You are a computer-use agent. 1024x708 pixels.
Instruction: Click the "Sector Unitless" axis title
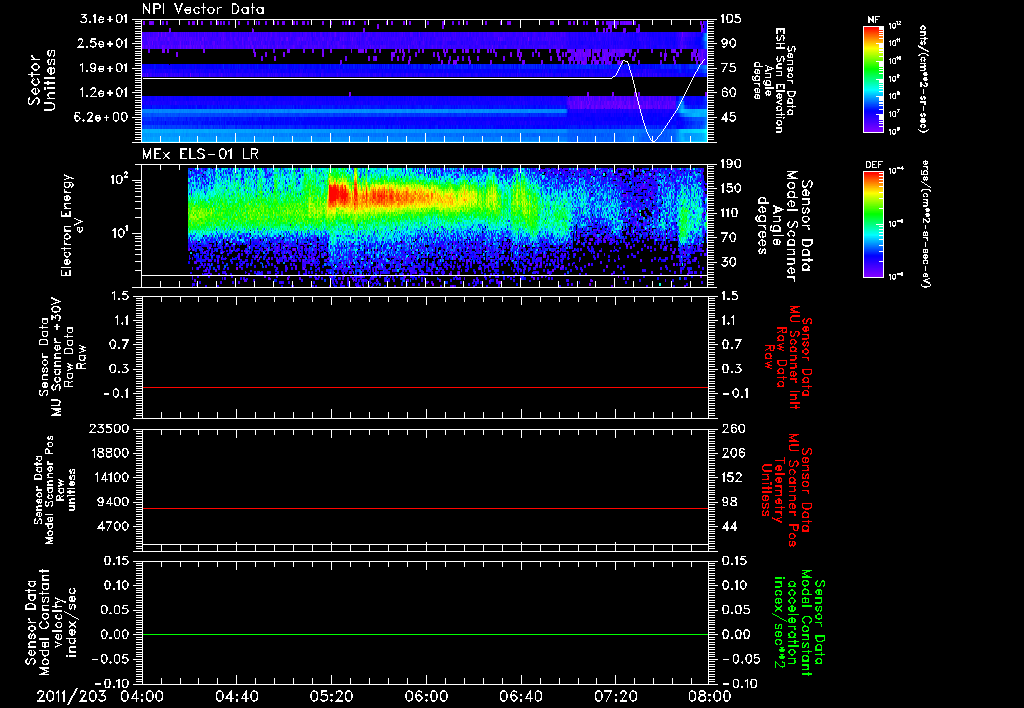tap(42, 80)
